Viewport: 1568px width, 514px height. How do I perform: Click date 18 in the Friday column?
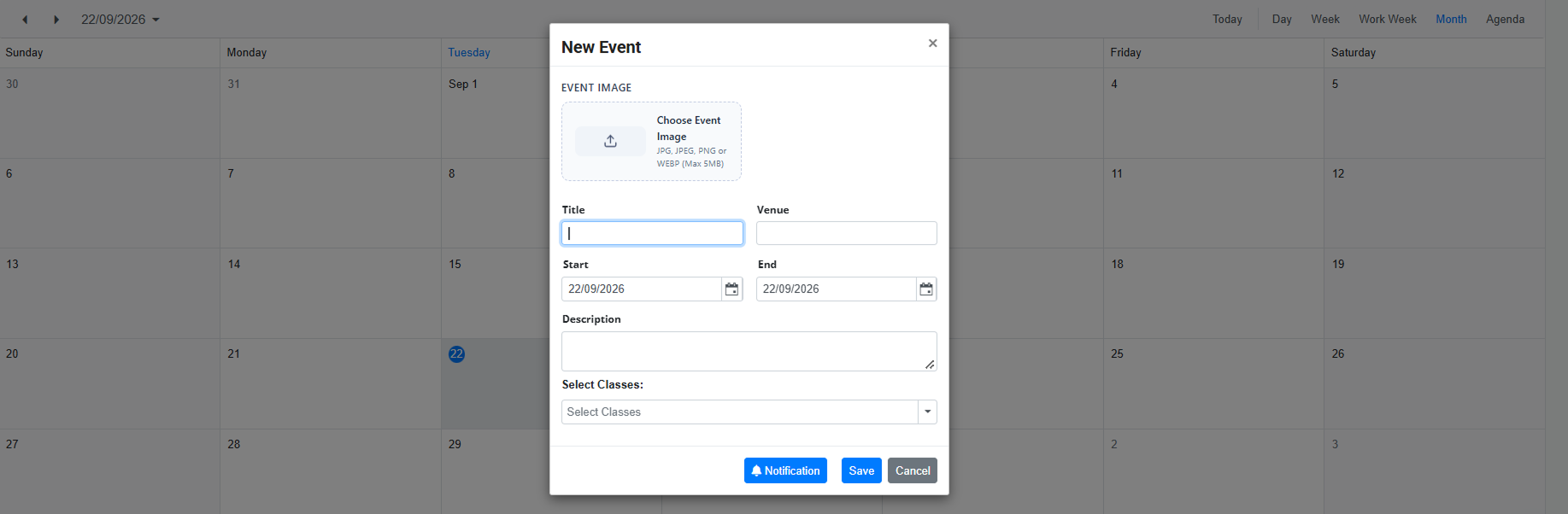[x=1118, y=265]
